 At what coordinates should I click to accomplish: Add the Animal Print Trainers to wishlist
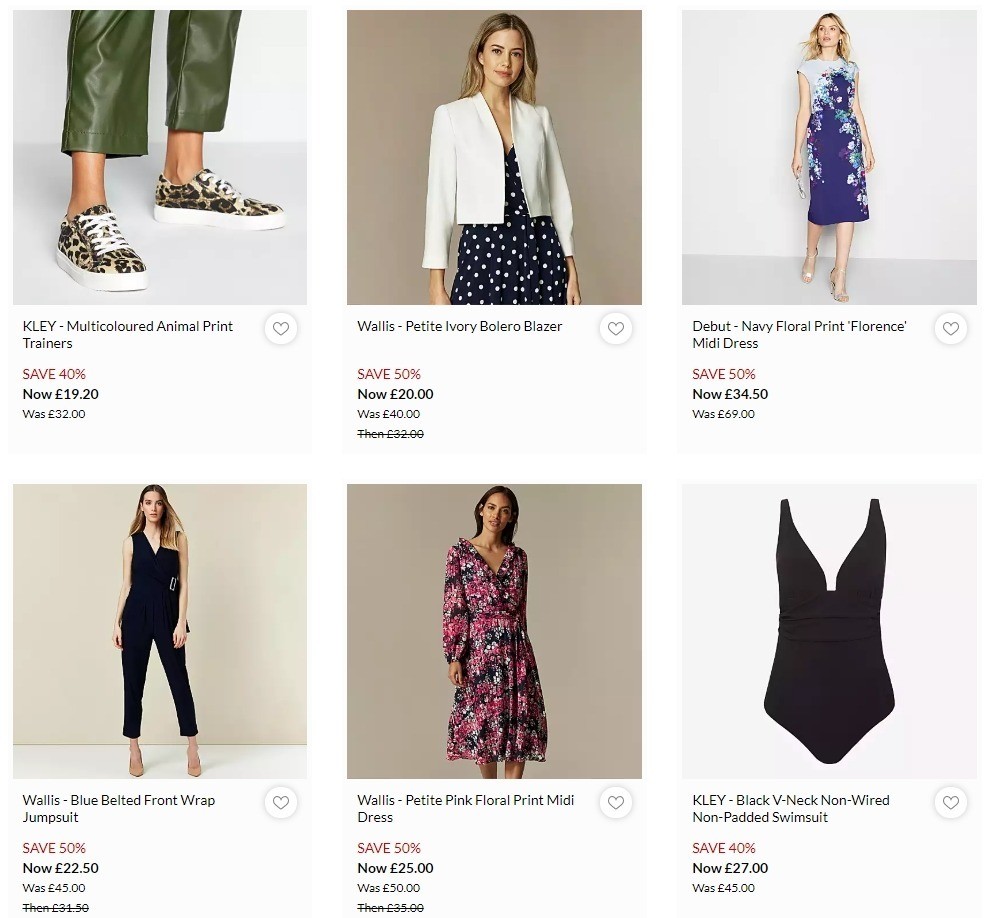click(281, 328)
